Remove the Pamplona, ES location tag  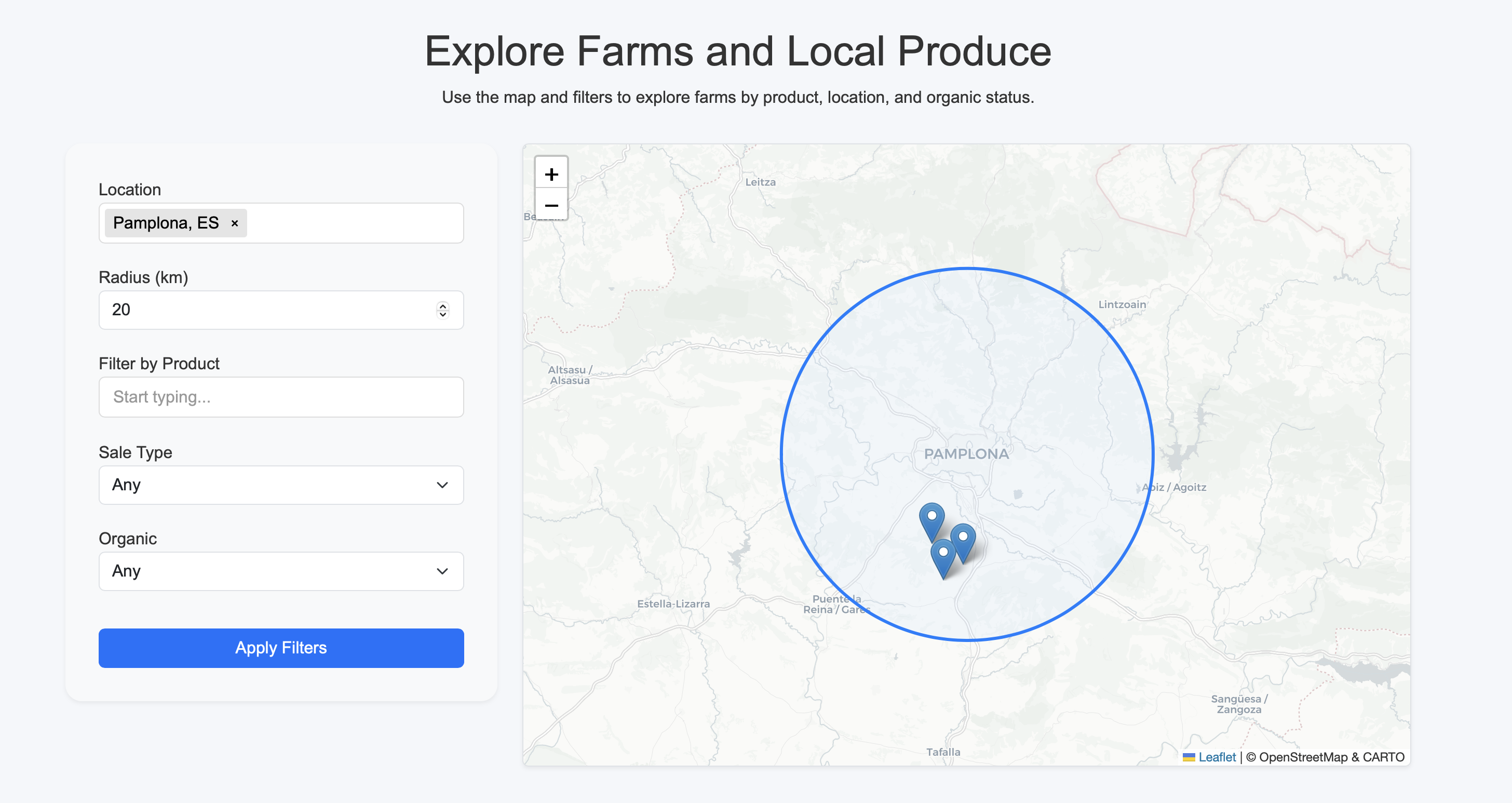tap(234, 223)
